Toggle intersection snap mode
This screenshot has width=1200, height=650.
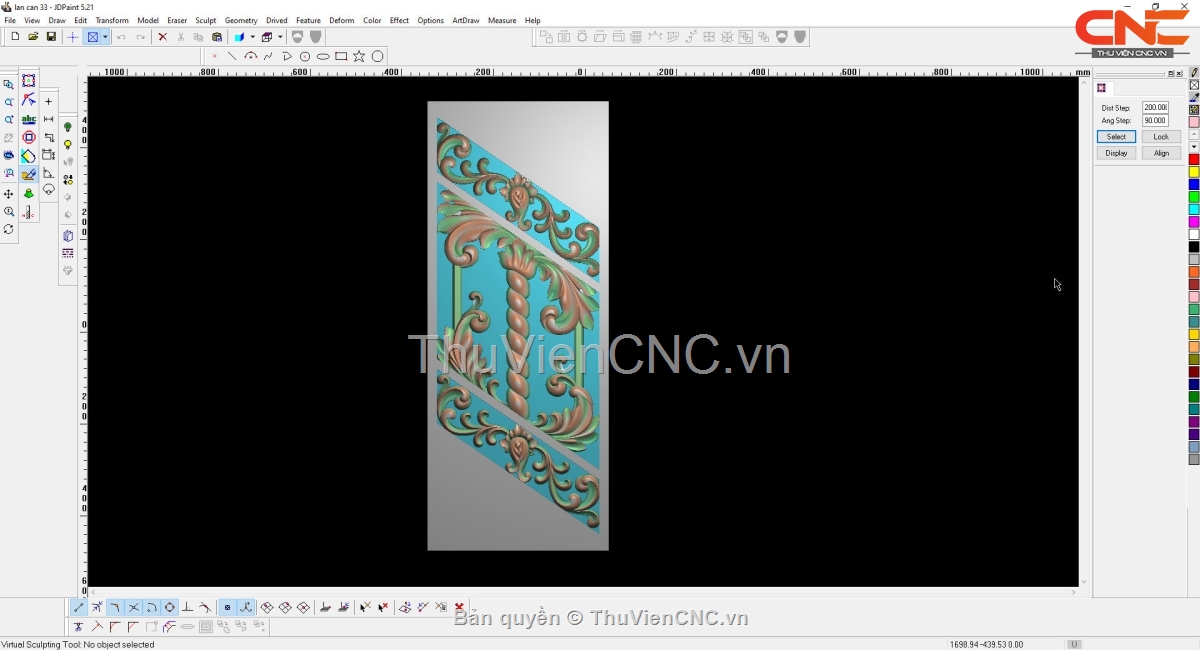click(133, 607)
